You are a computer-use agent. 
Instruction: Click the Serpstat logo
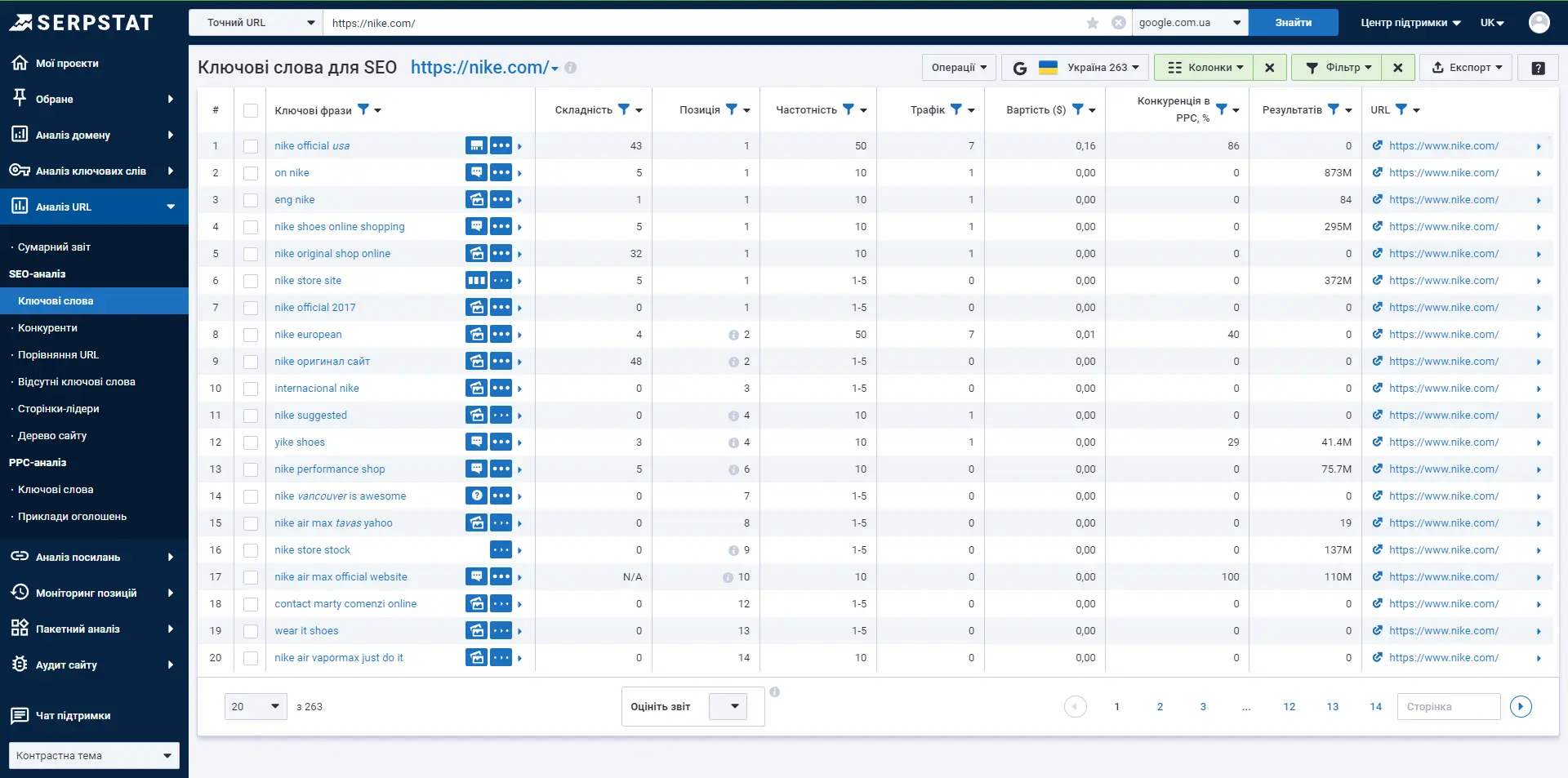pos(81,22)
